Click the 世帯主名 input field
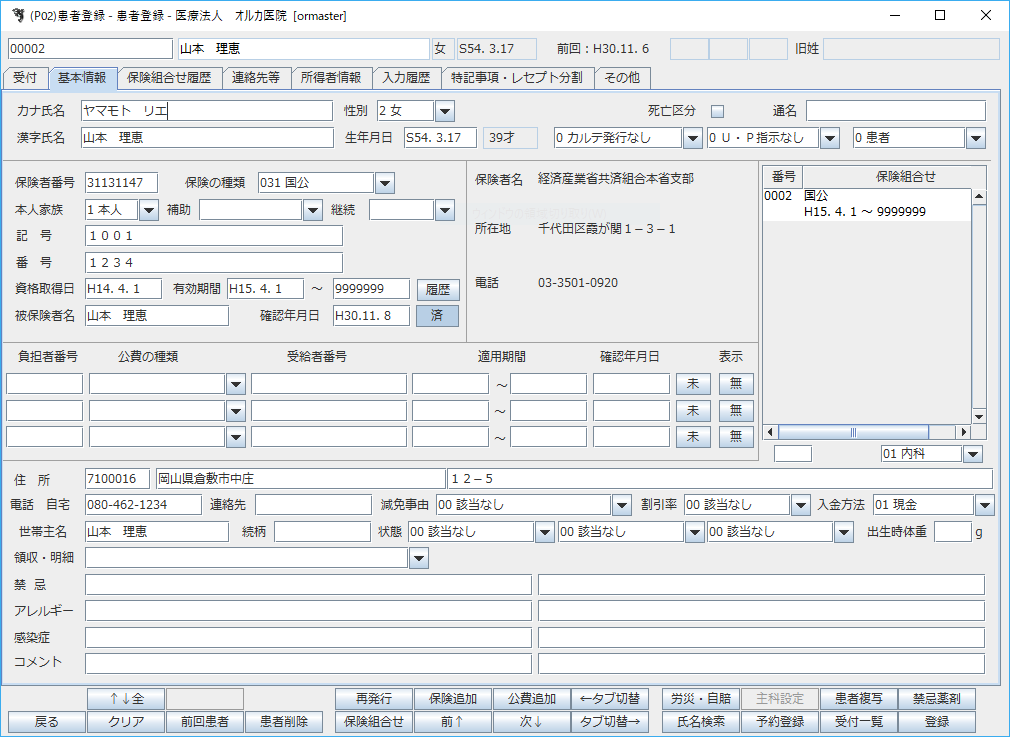This screenshot has width=1010, height=737. [x=157, y=531]
